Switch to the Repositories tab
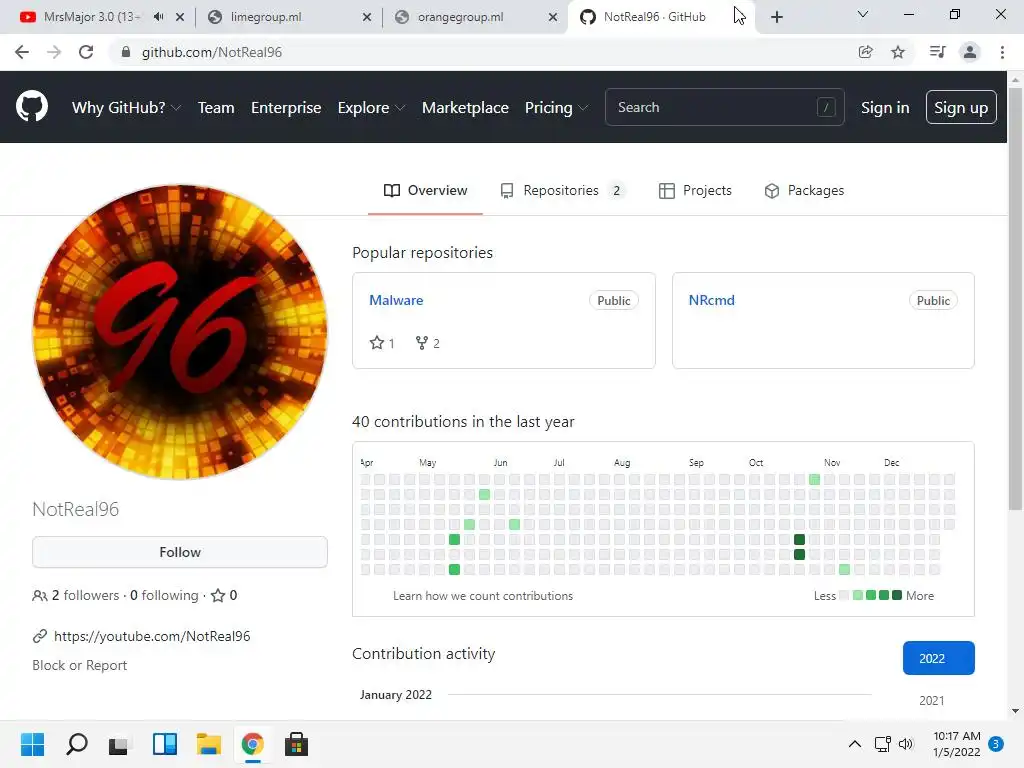 tap(563, 190)
